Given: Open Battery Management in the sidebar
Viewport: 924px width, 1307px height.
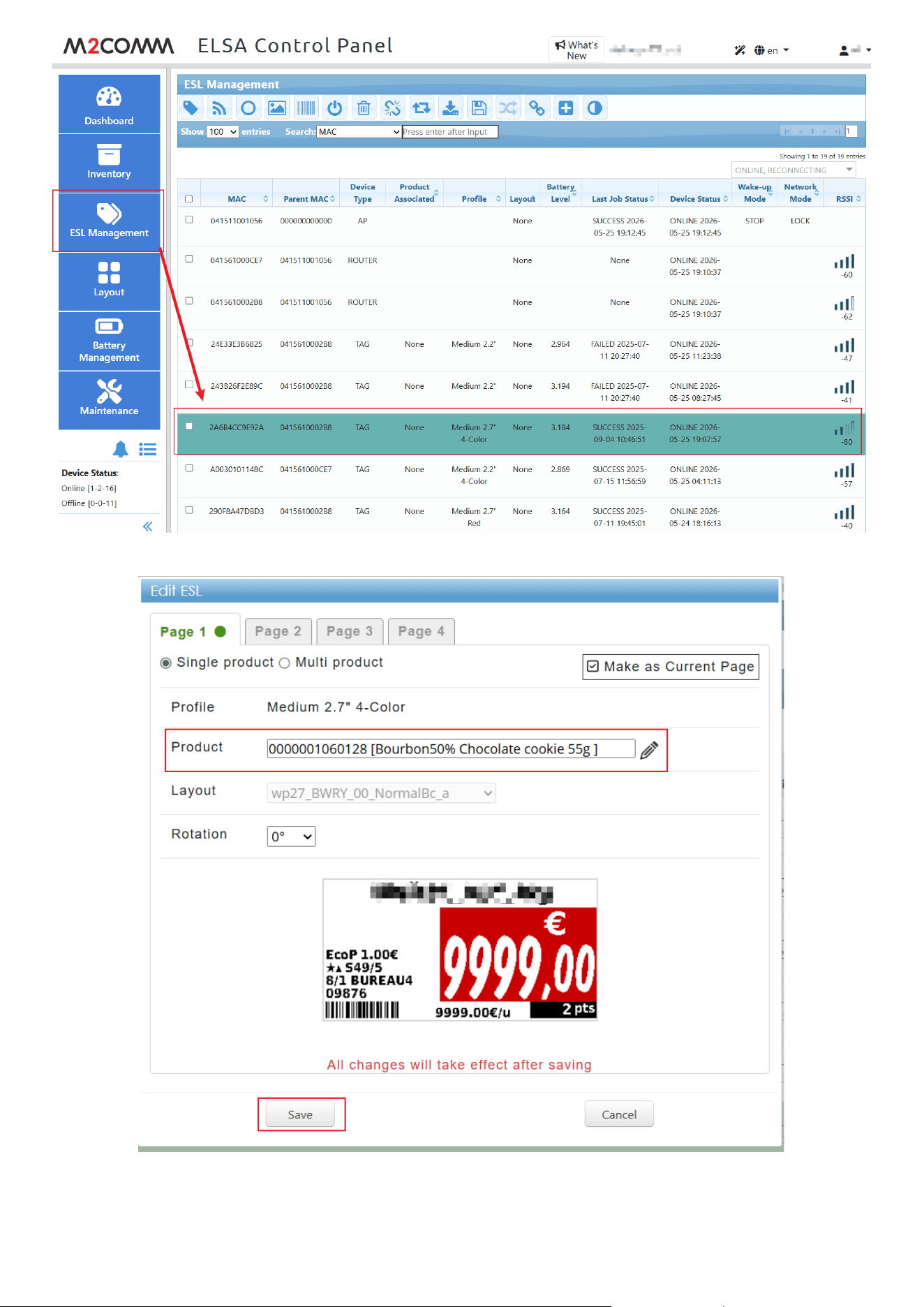Looking at the screenshot, I should (109, 341).
